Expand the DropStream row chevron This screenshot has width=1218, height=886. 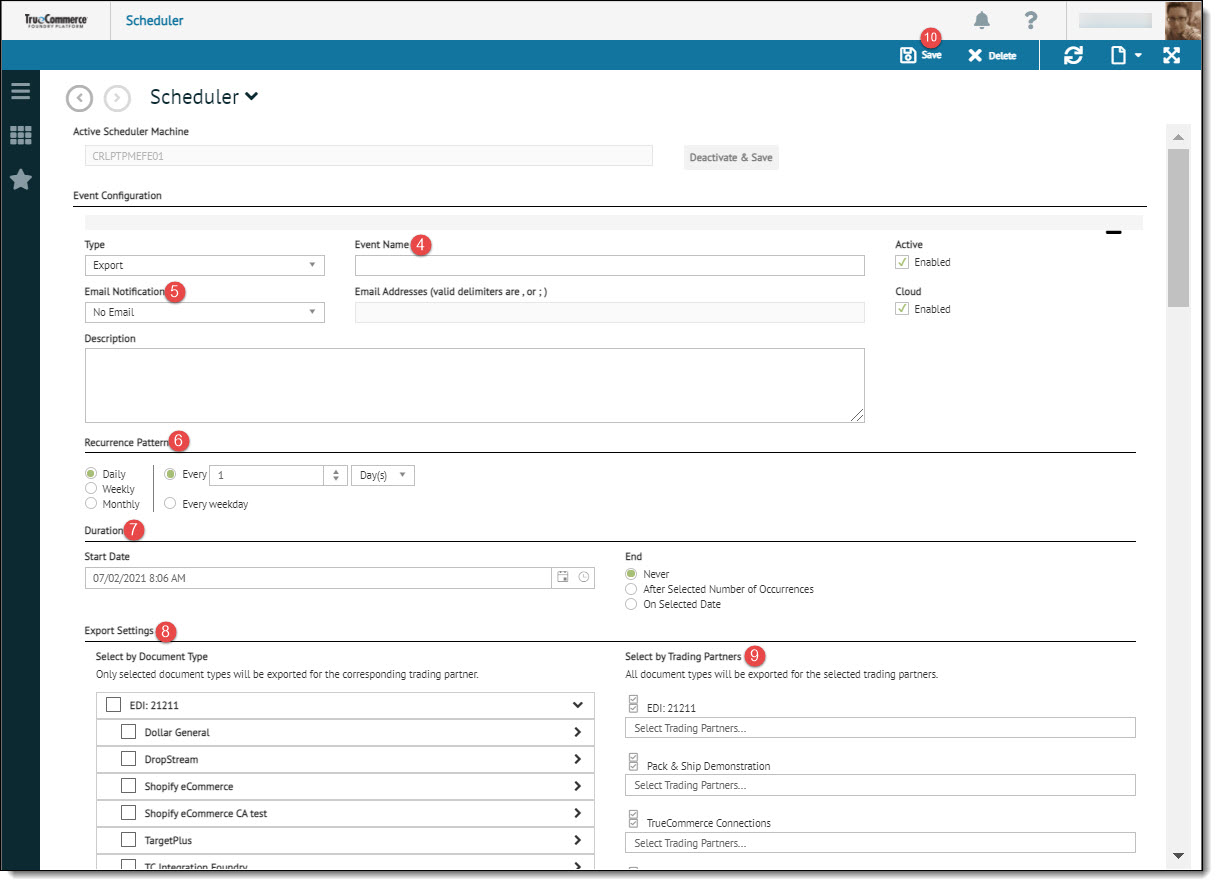coord(577,759)
